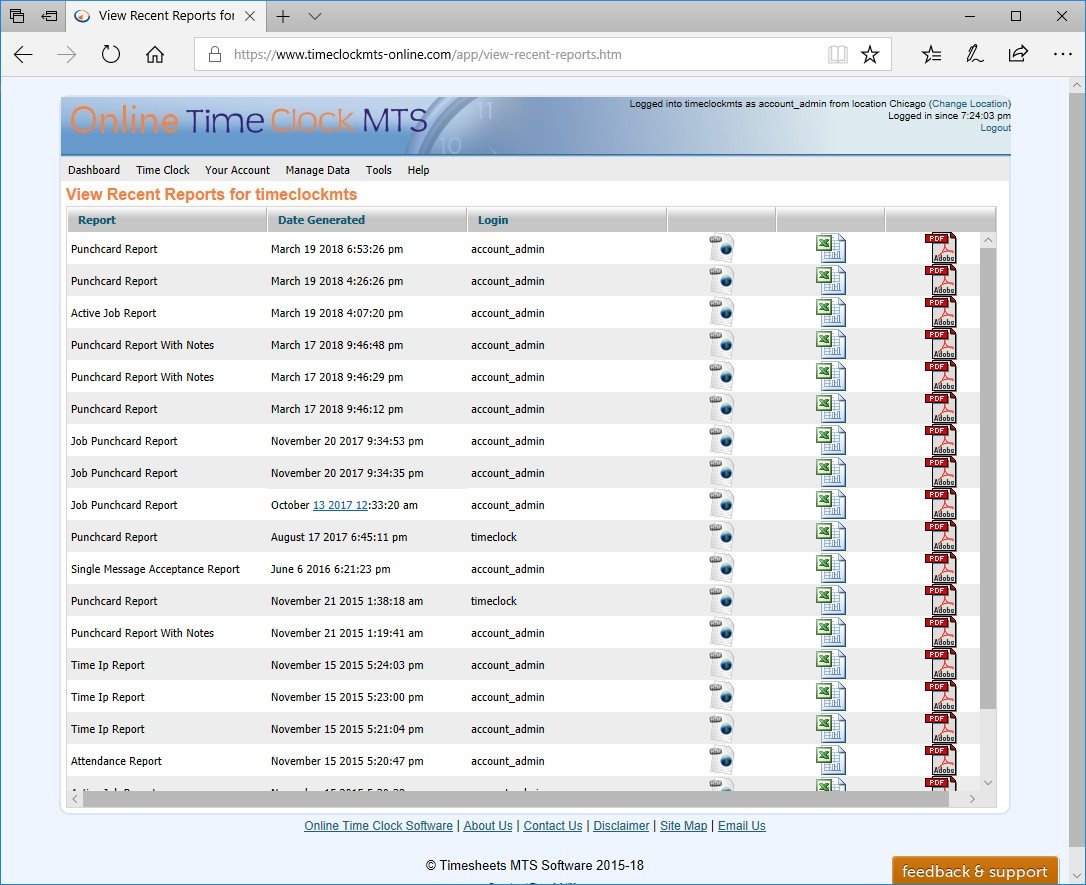Download Excel of Job Punchcard Report 9:34:35 pm
Image resolution: width=1086 pixels, height=885 pixels.
coord(830,472)
